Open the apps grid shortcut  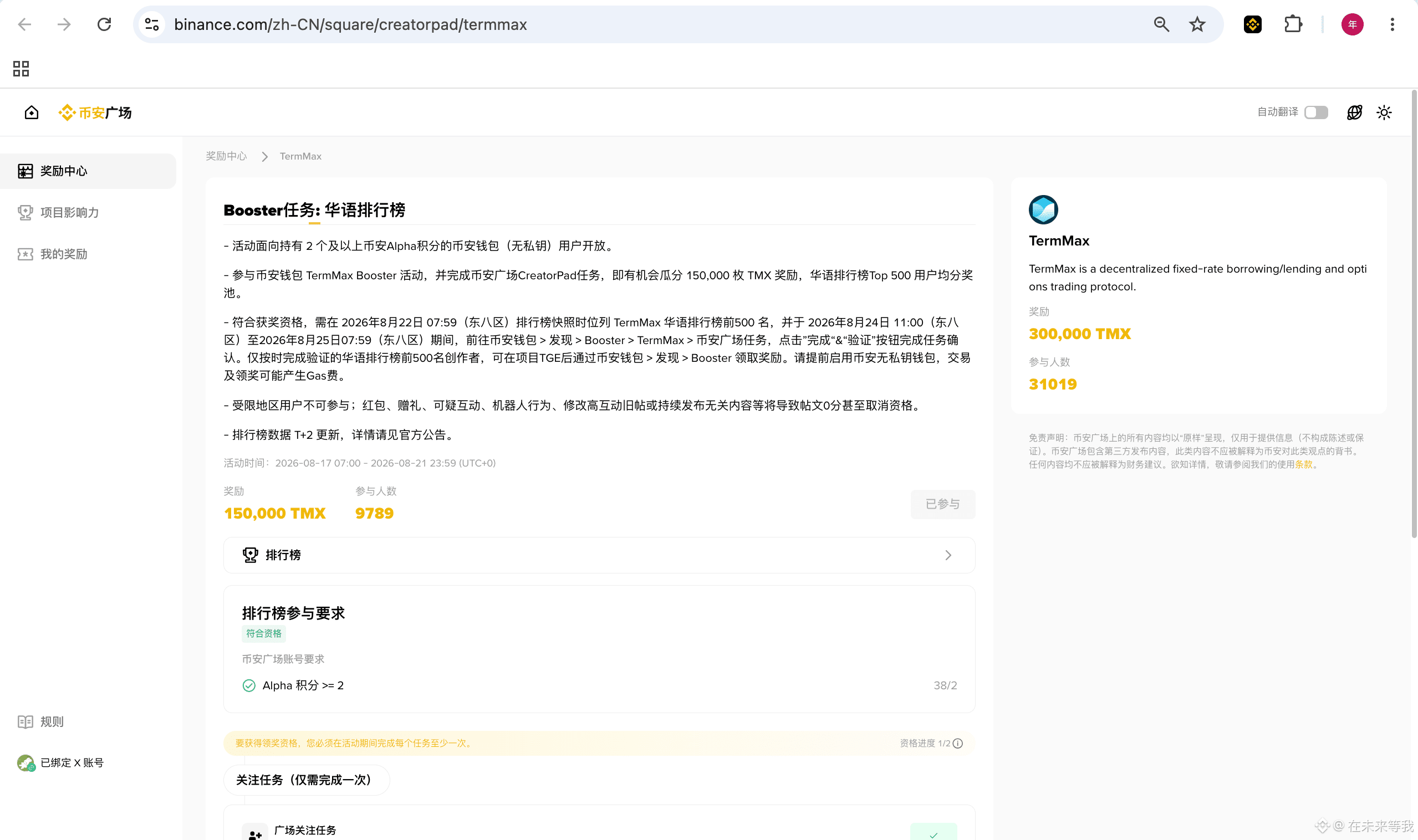[21, 69]
